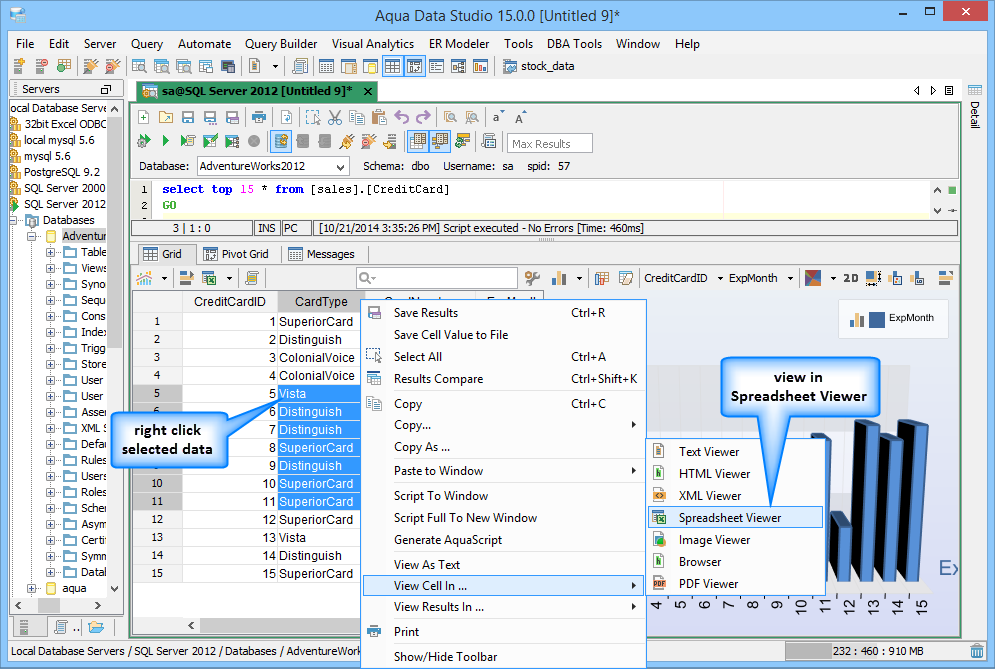Open the ExpMonth series dropdown

pyautogui.click(x=791, y=278)
